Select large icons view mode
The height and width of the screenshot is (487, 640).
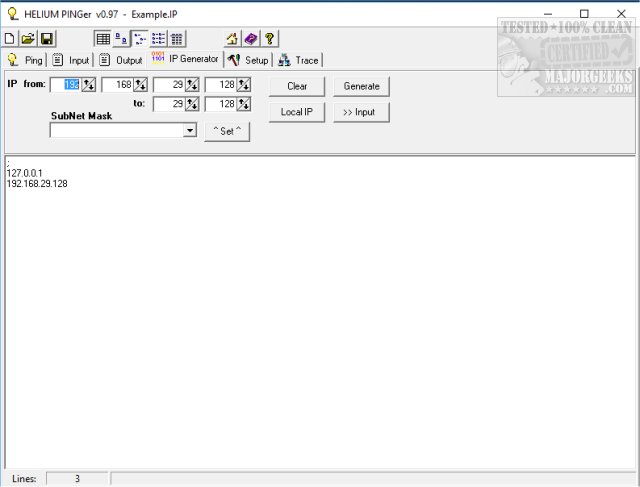pyautogui.click(x=121, y=39)
